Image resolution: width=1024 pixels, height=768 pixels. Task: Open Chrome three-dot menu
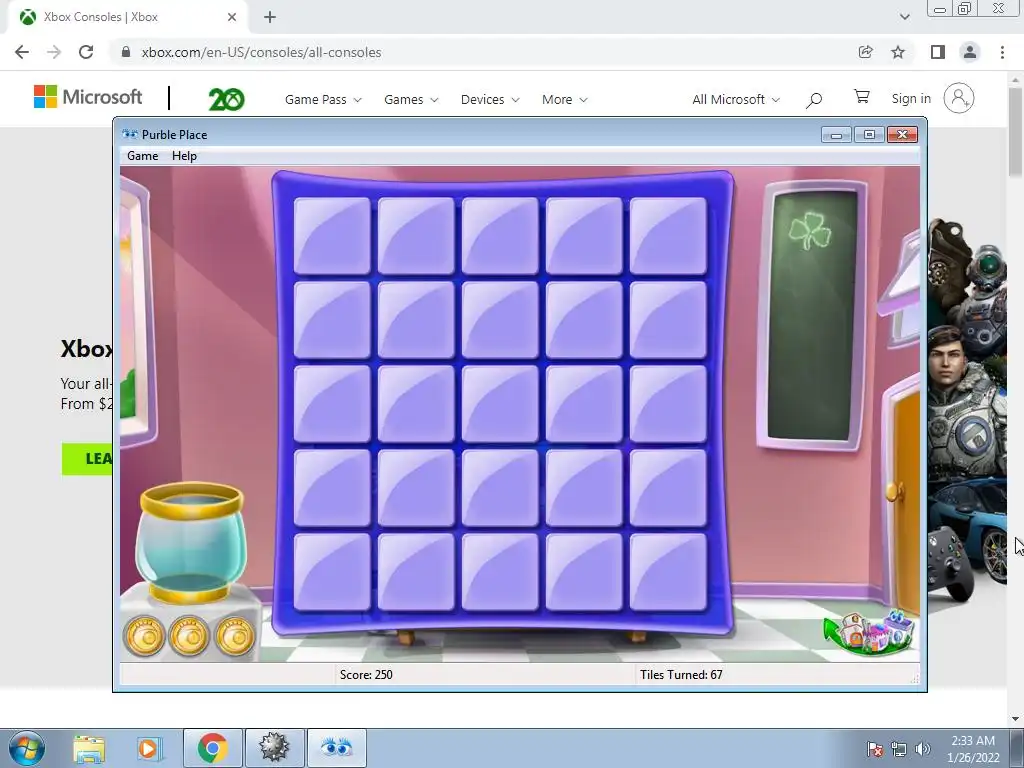coord(1002,52)
